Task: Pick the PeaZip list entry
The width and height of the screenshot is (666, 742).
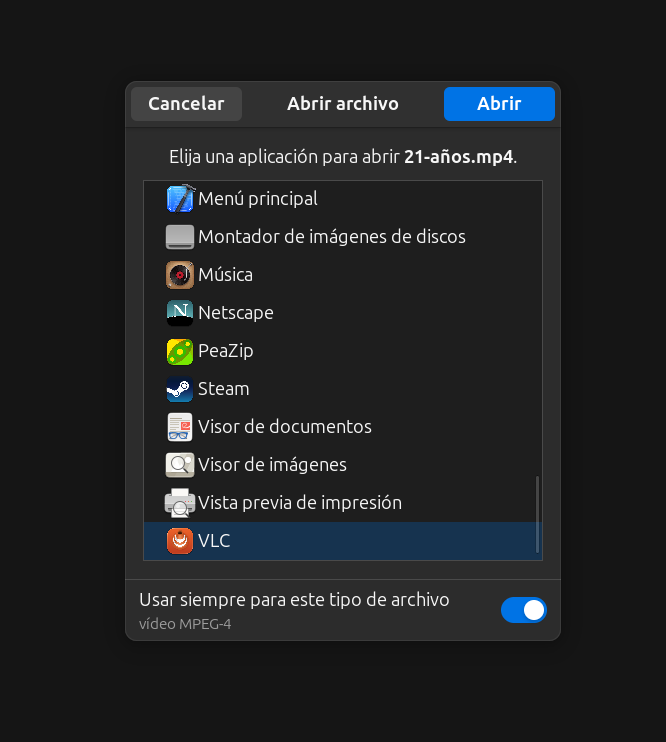Action: coord(225,351)
